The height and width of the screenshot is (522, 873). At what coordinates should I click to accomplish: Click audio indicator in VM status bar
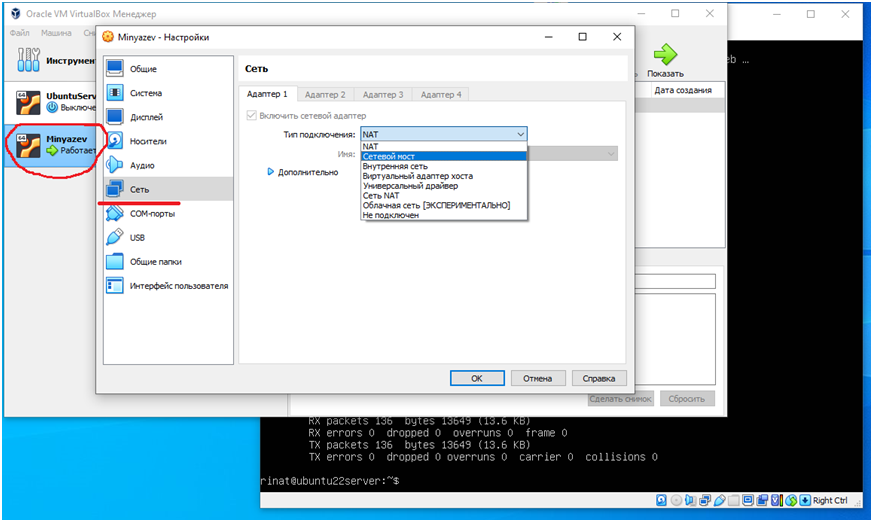(x=690, y=500)
